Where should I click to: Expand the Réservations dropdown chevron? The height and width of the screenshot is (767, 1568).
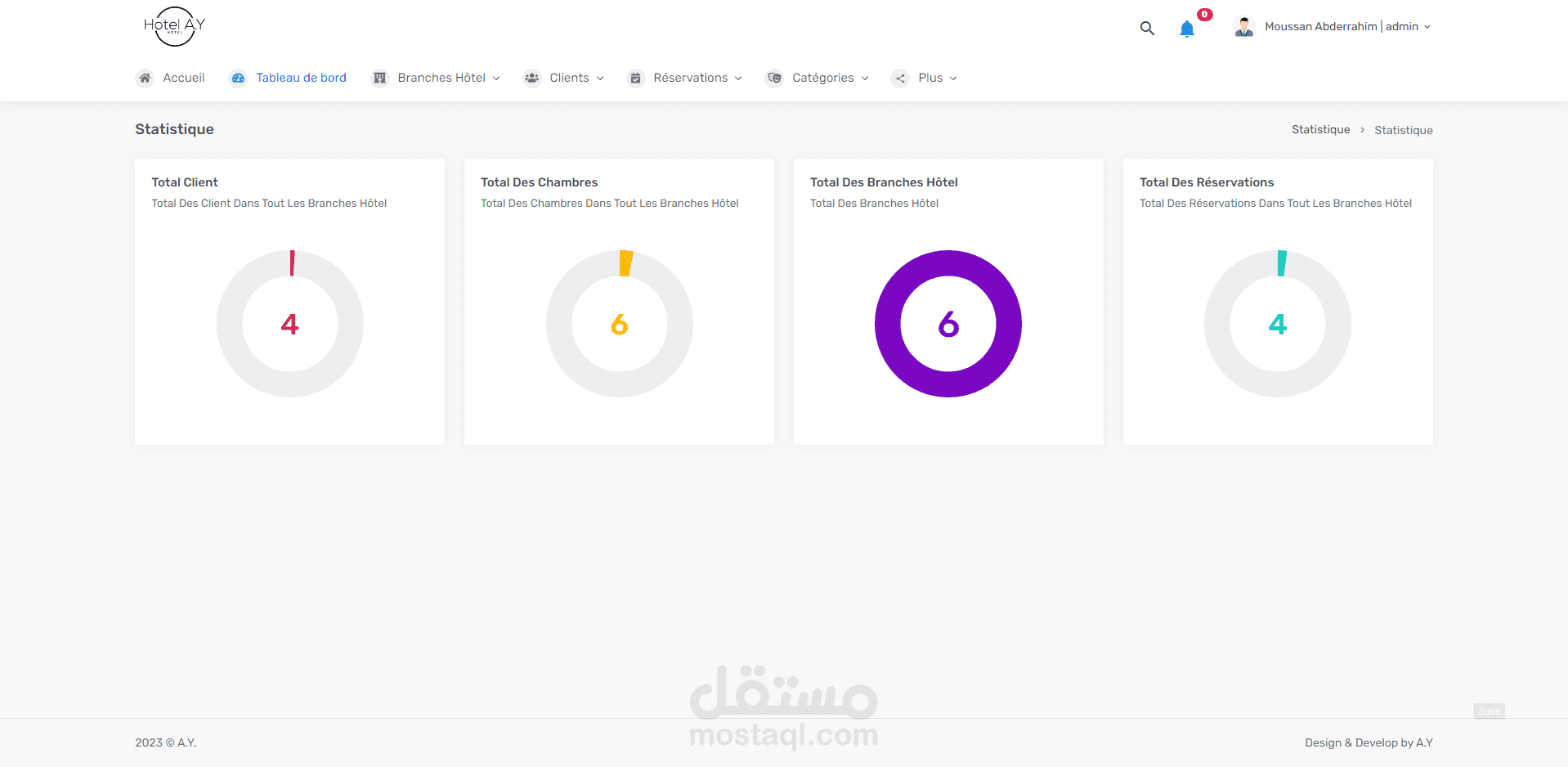(738, 78)
